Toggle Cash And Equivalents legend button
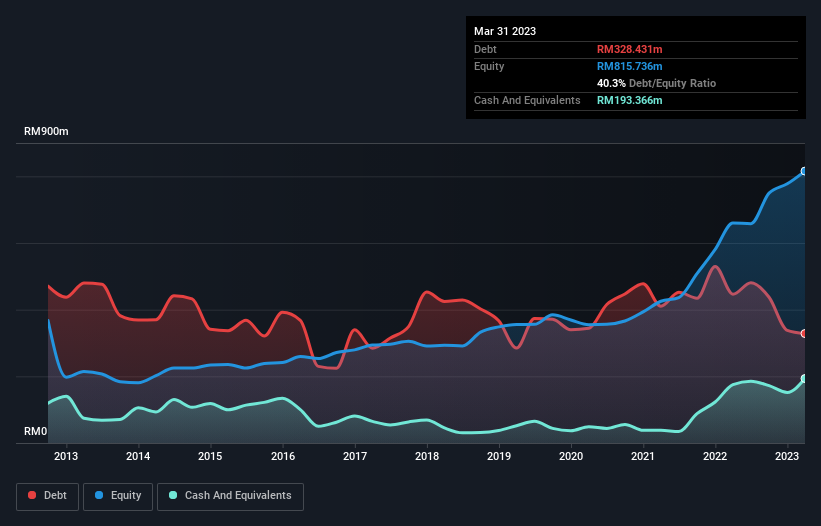 [230, 496]
